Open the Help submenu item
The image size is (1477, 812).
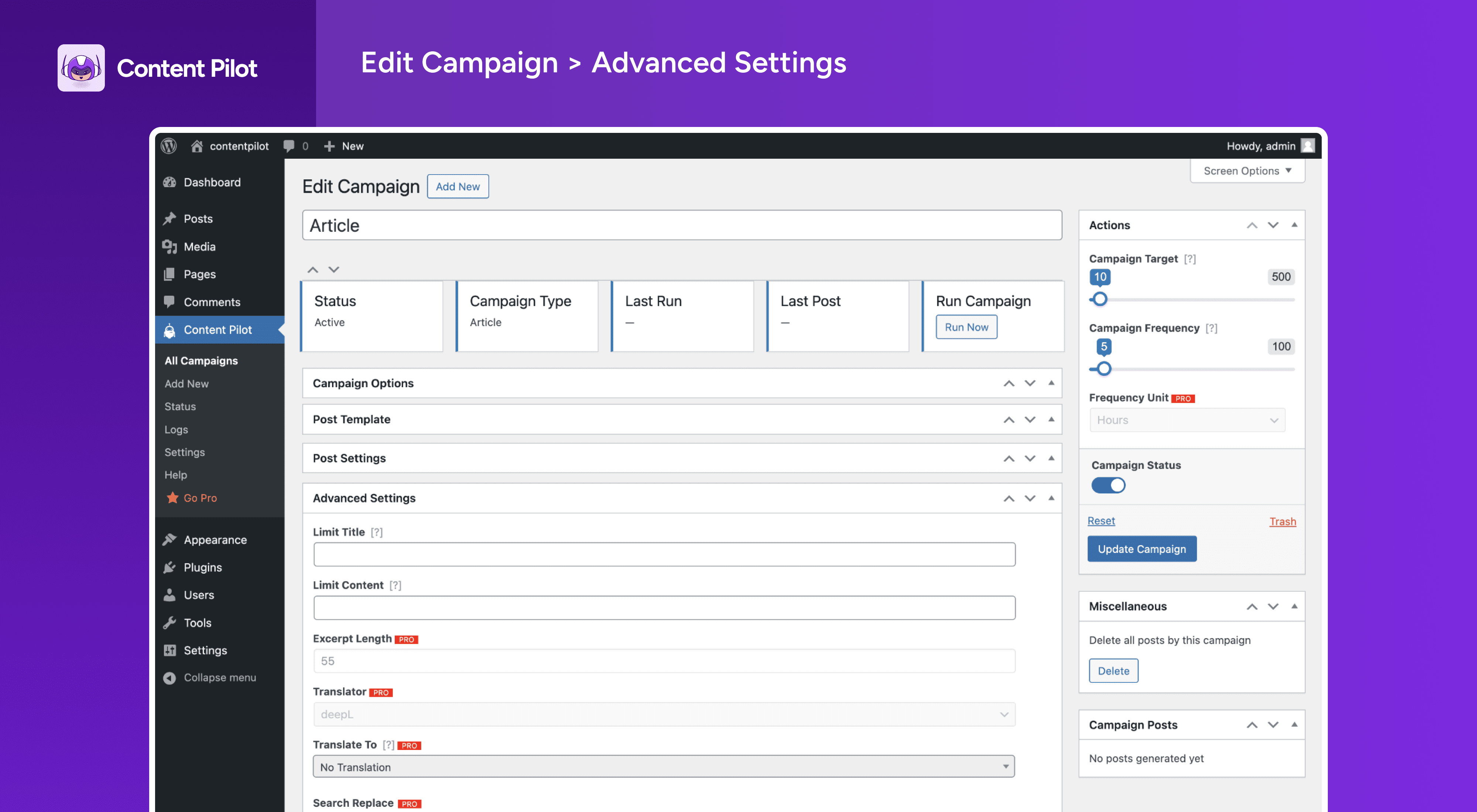tap(175, 475)
